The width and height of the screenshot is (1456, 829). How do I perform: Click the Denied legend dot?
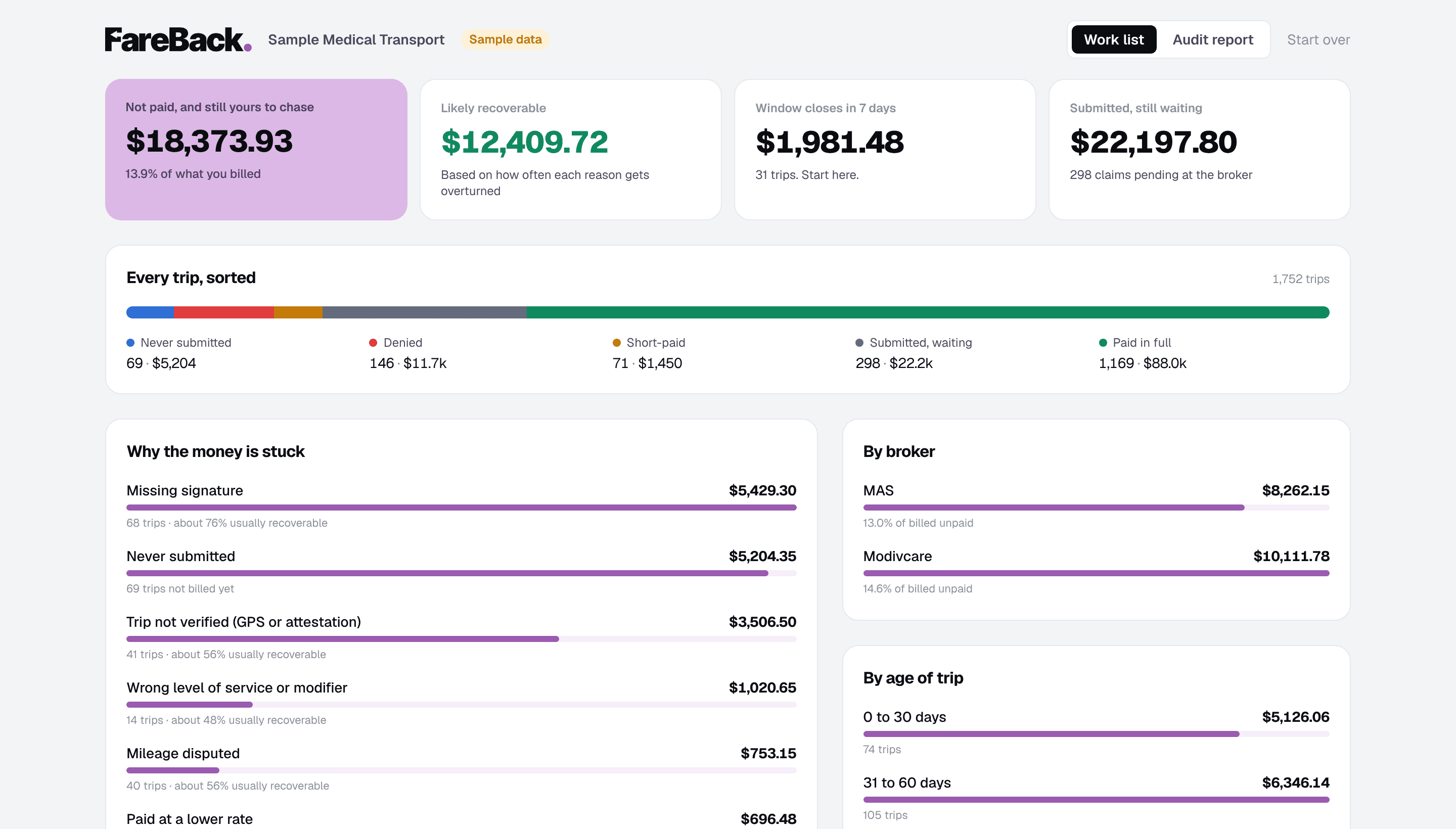[x=373, y=342]
